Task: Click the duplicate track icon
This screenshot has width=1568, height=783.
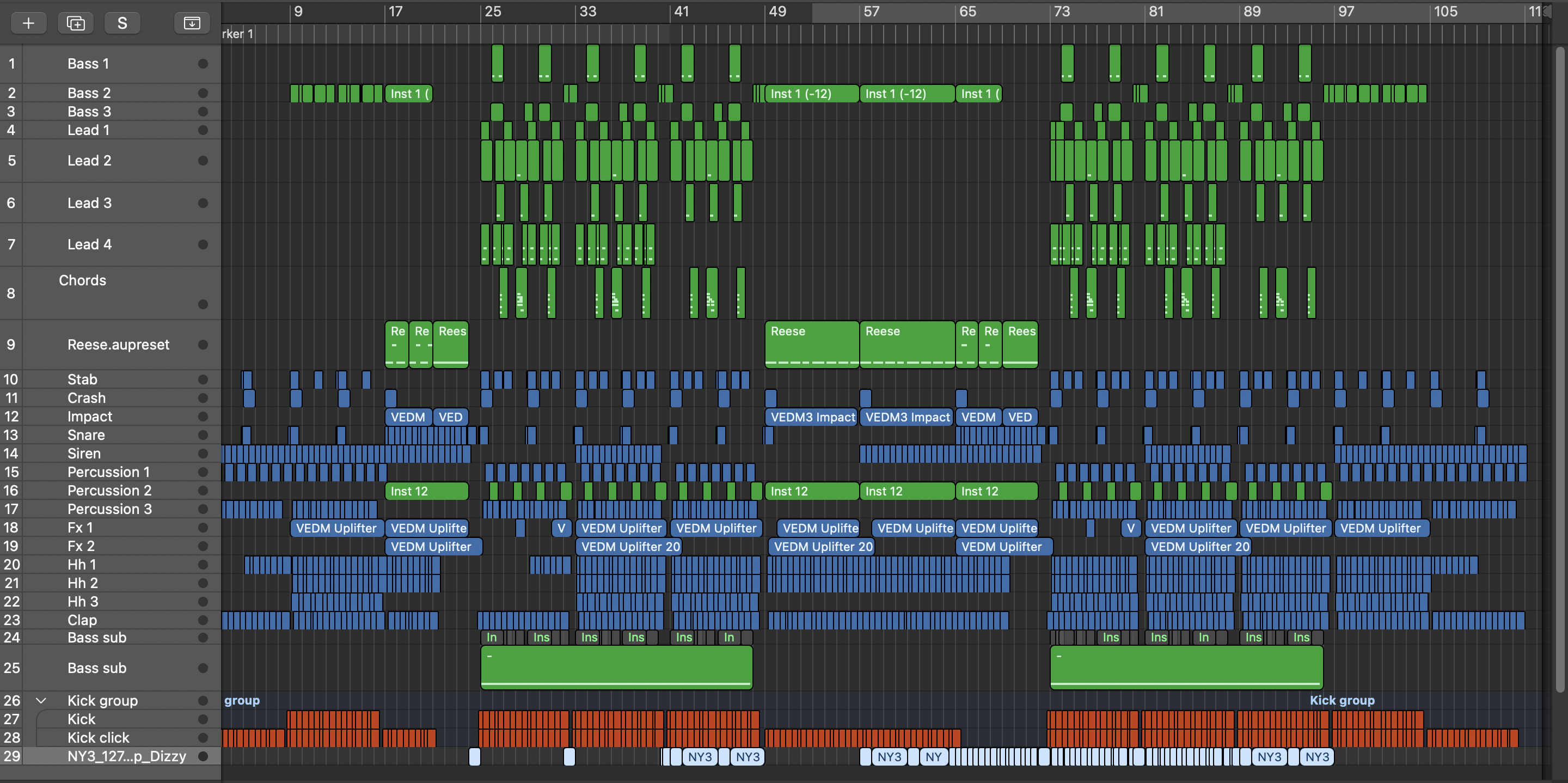Action: click(76, 23)
